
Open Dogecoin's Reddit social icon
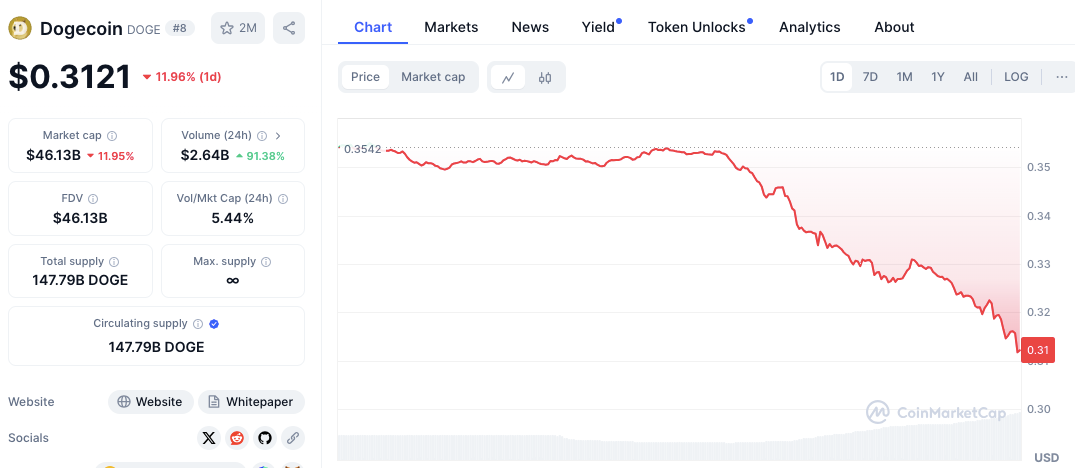click(237, 437)
